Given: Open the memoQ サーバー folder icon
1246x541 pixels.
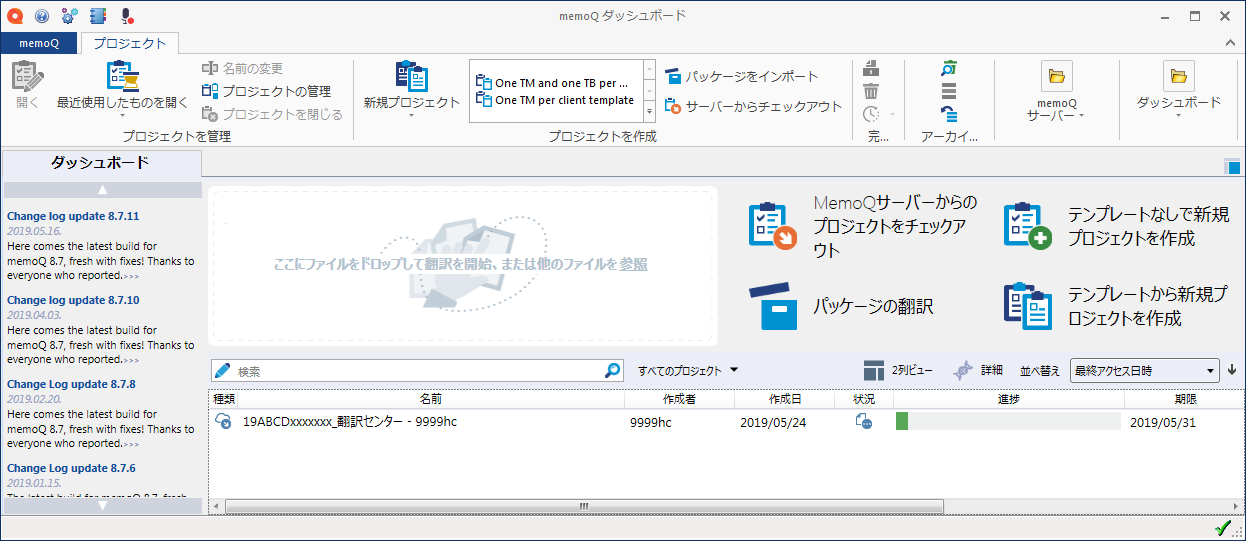Looking at the screenshot, I should point(1056,76).
